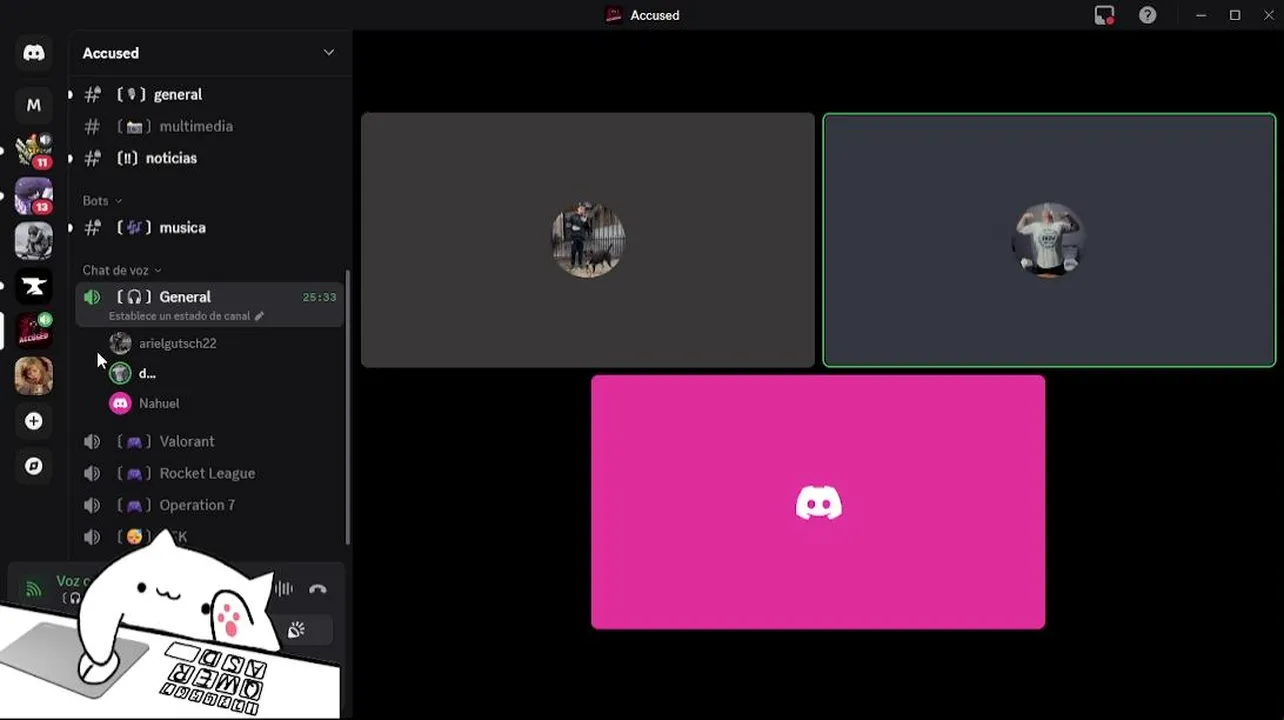The height and width of the screenshot is (720, 1284).
Task: Open the general text channel
Action: point(210,94)
